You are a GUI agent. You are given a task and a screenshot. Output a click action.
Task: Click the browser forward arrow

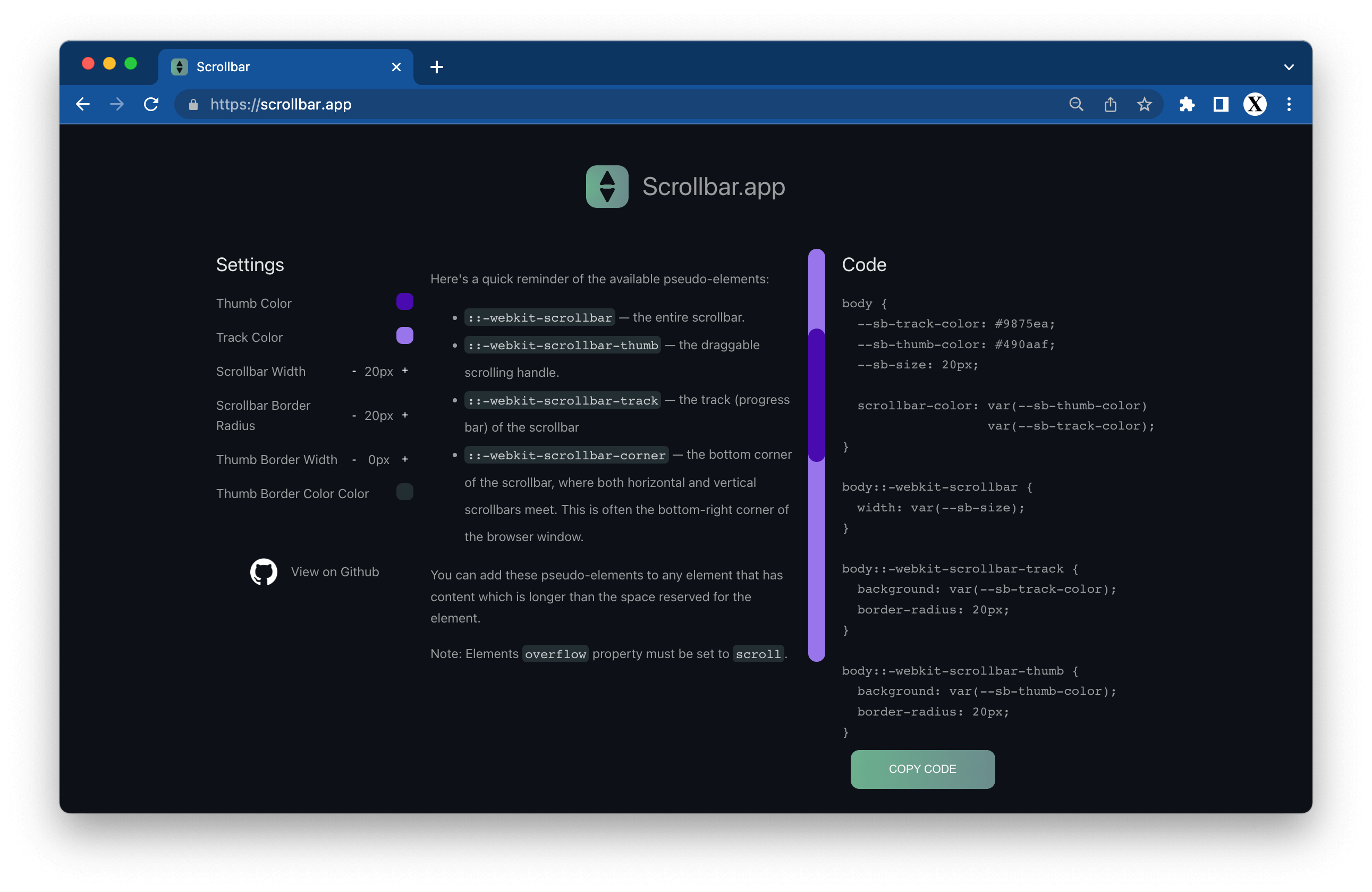(117, 104)
